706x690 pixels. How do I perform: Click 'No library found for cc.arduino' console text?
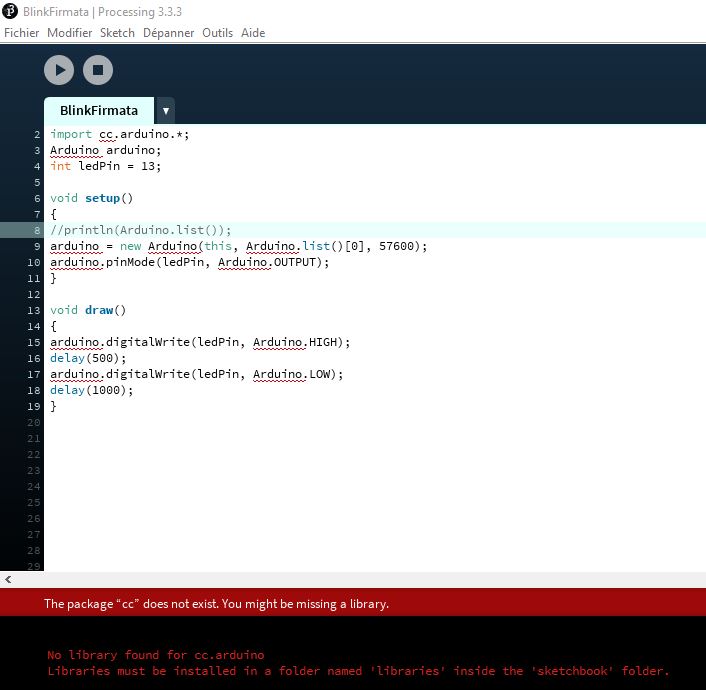[x=156, y=655]
